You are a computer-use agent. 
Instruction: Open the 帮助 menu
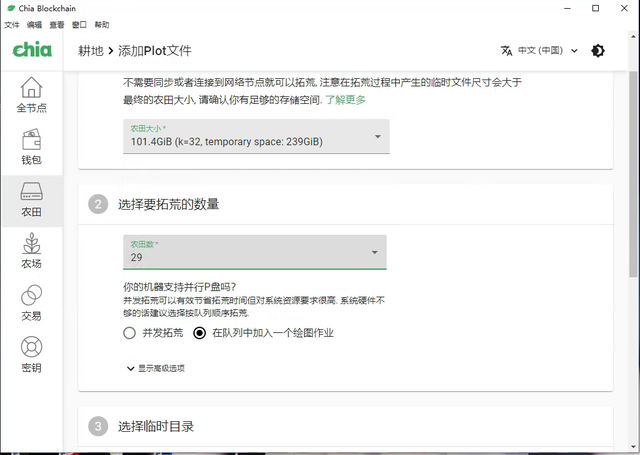tap(102, 25)
